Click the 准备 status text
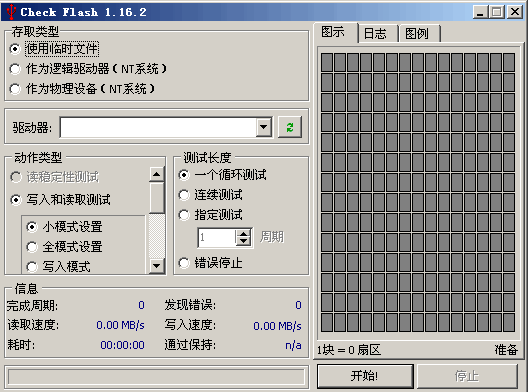 click(x=506, y=350)
